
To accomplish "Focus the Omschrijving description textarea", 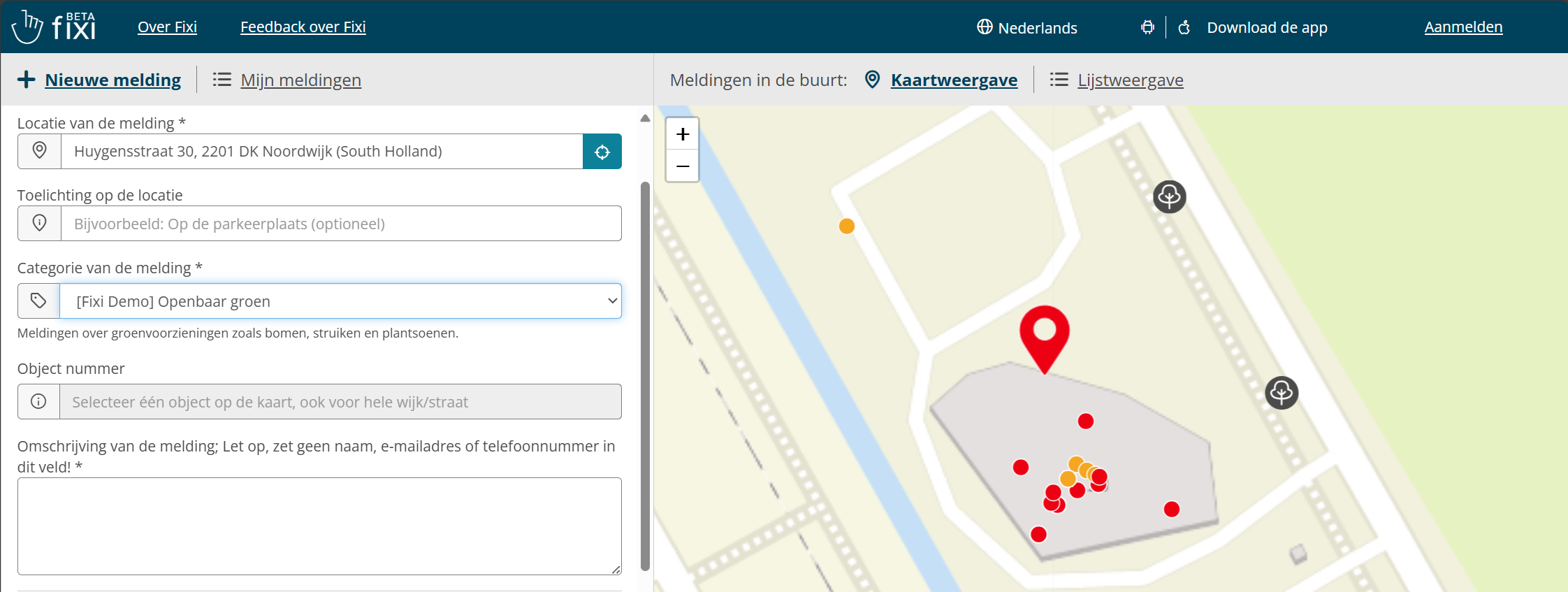I will point(319,526).
